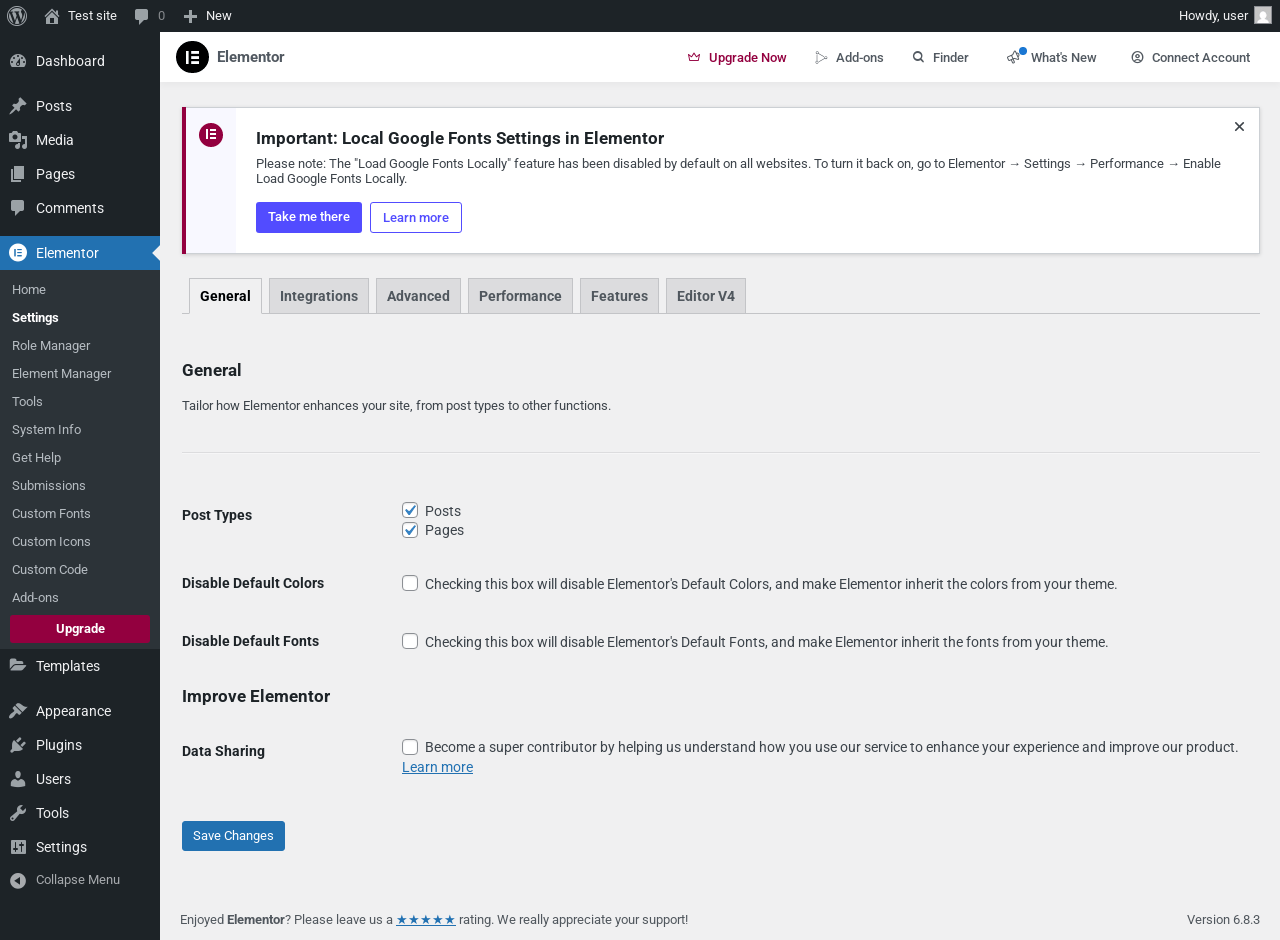Open the Integrations tab
Viewport: 1280px width, 940px height.
(x=319, y=296)
